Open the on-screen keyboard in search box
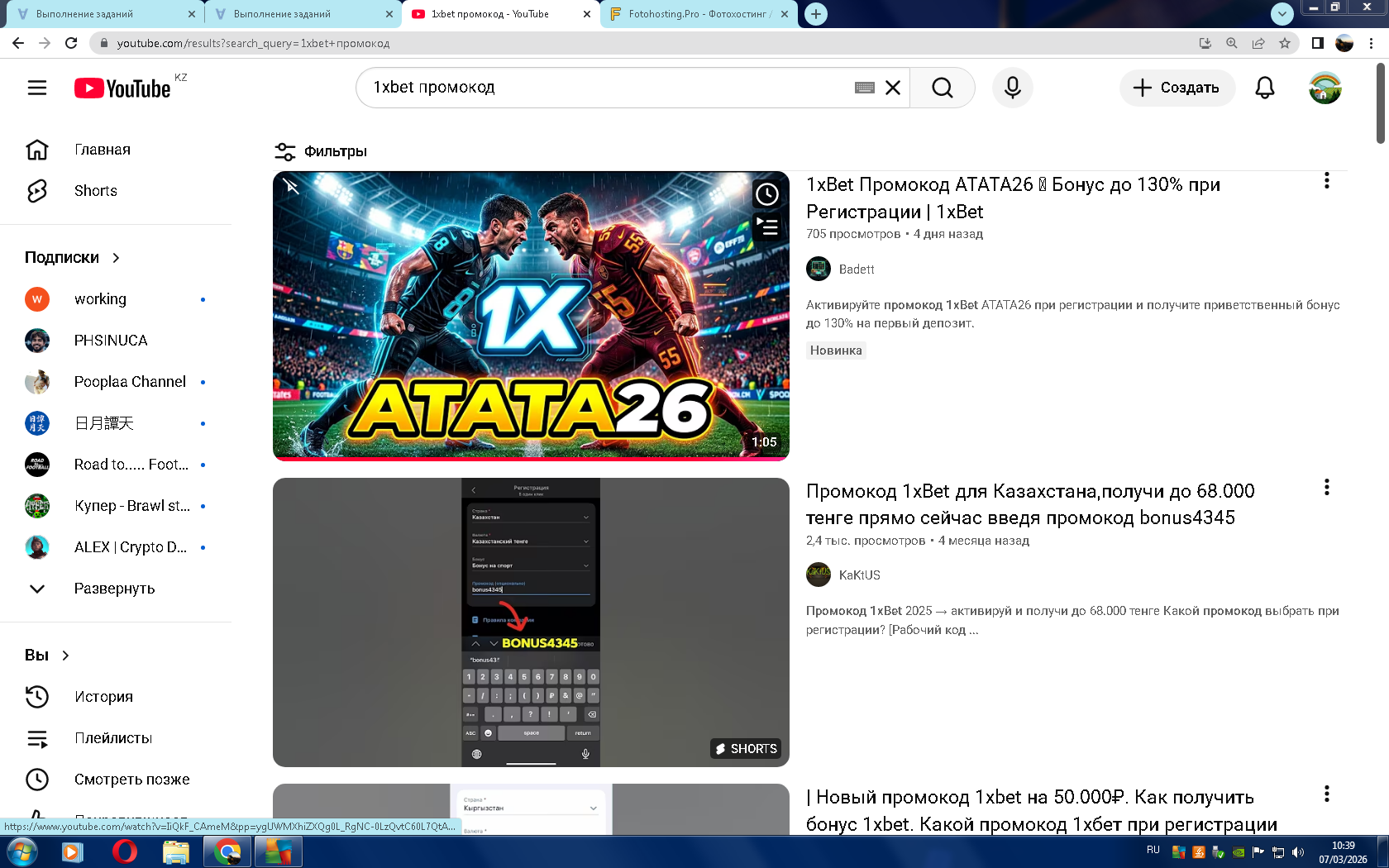Image resolution: width=1389 pixels, height=868 pixels. [865, 88]
